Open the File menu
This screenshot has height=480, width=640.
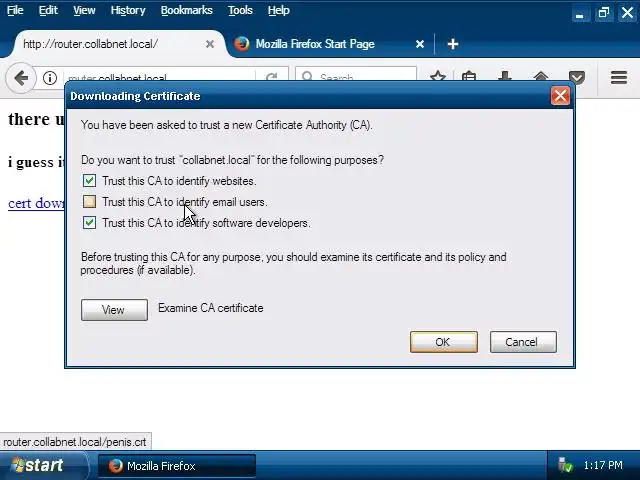tap(15, 10)
